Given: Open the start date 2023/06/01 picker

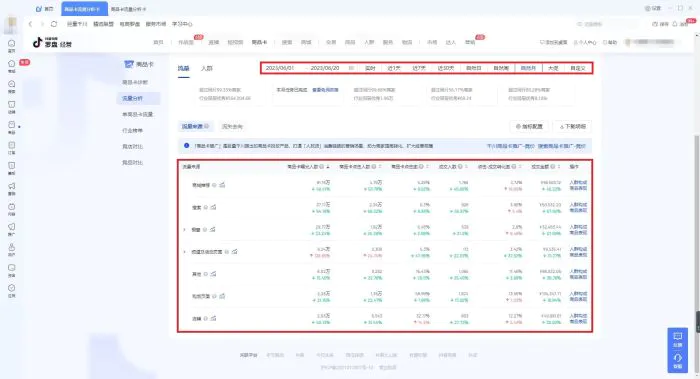Looking at the screenshot, I should (280, 68).
